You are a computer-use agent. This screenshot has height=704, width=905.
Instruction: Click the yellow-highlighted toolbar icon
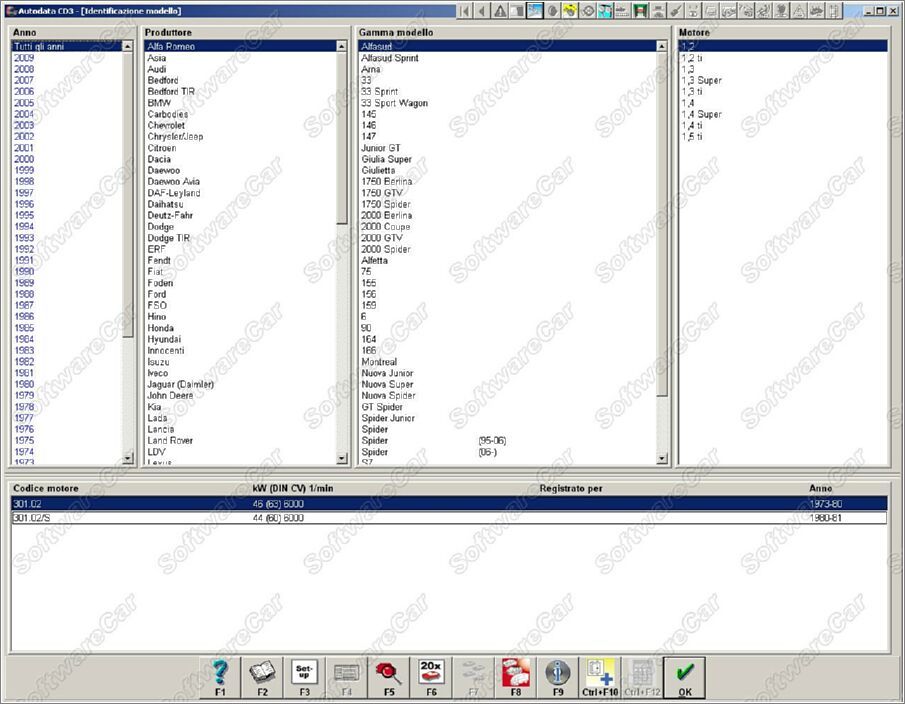coord(570,10)
